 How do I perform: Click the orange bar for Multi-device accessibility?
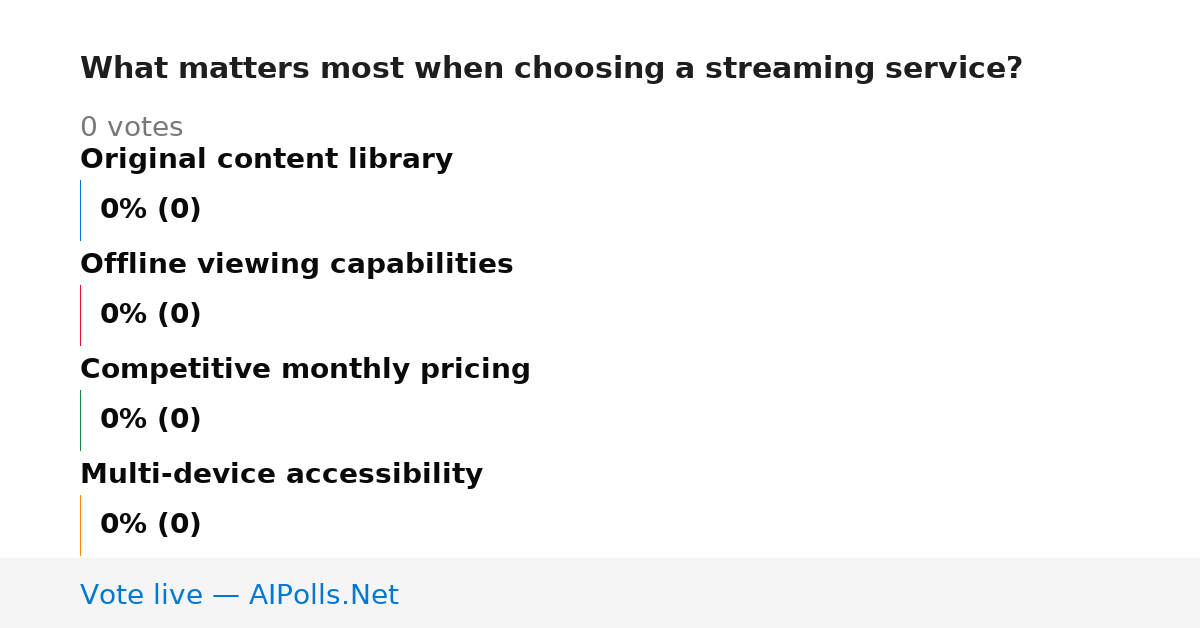click(80, 525)
